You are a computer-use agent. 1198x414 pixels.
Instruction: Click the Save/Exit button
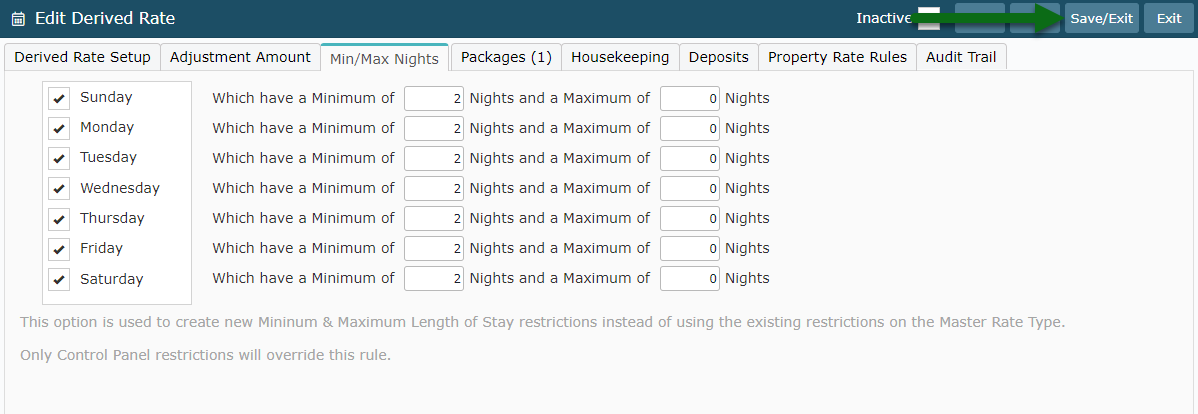click(x=1102, y=18)
